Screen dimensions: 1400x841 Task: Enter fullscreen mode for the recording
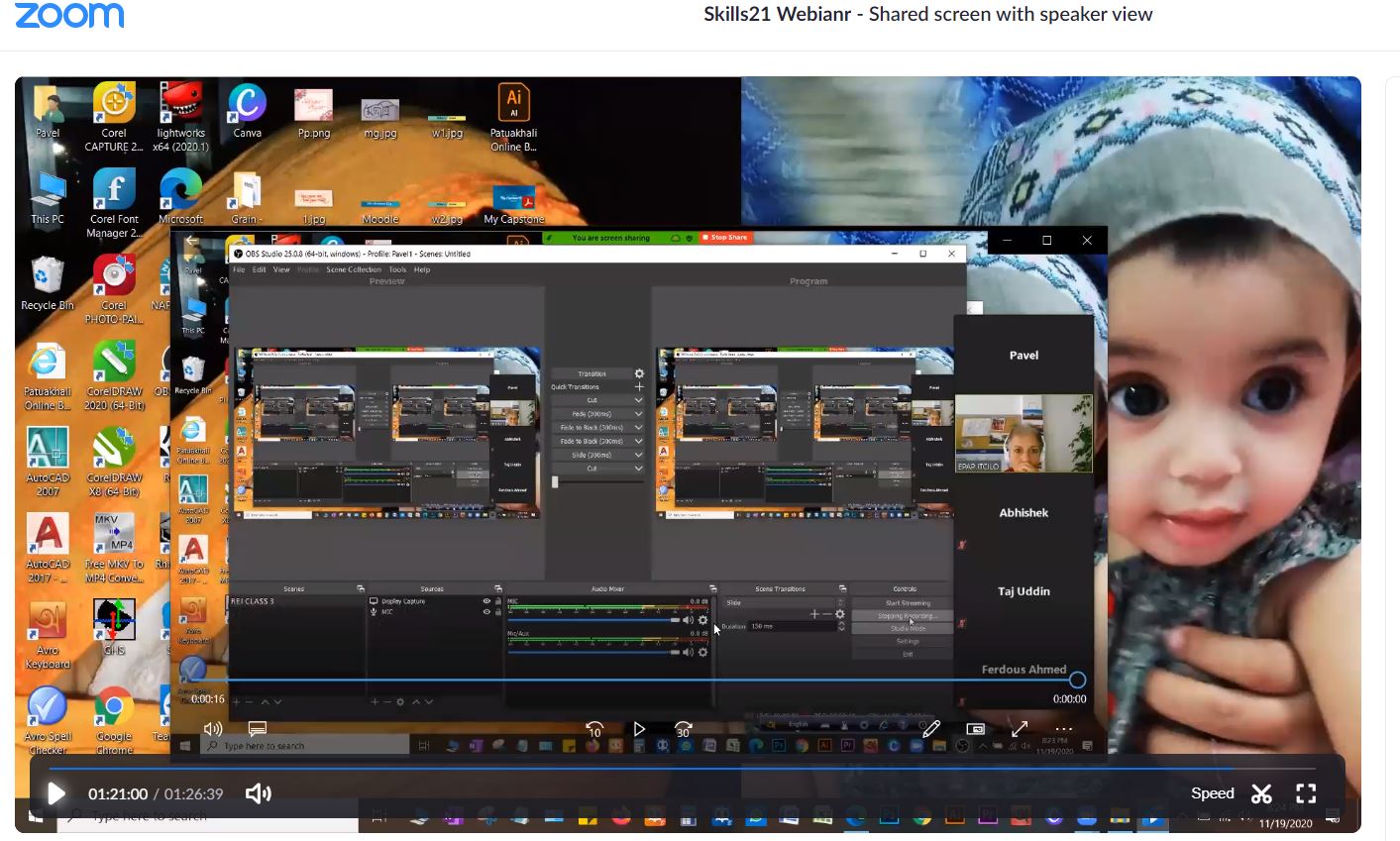pyautogui.click(x=1306, y=793)
